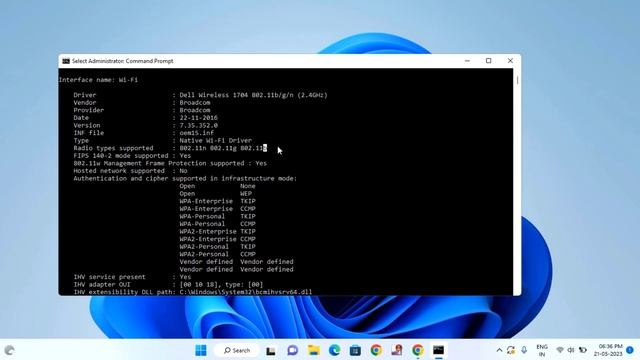The height and width of the screenshot is (360, 640).
Task: Click the 'Radio types supported' label
Action: 113,148
